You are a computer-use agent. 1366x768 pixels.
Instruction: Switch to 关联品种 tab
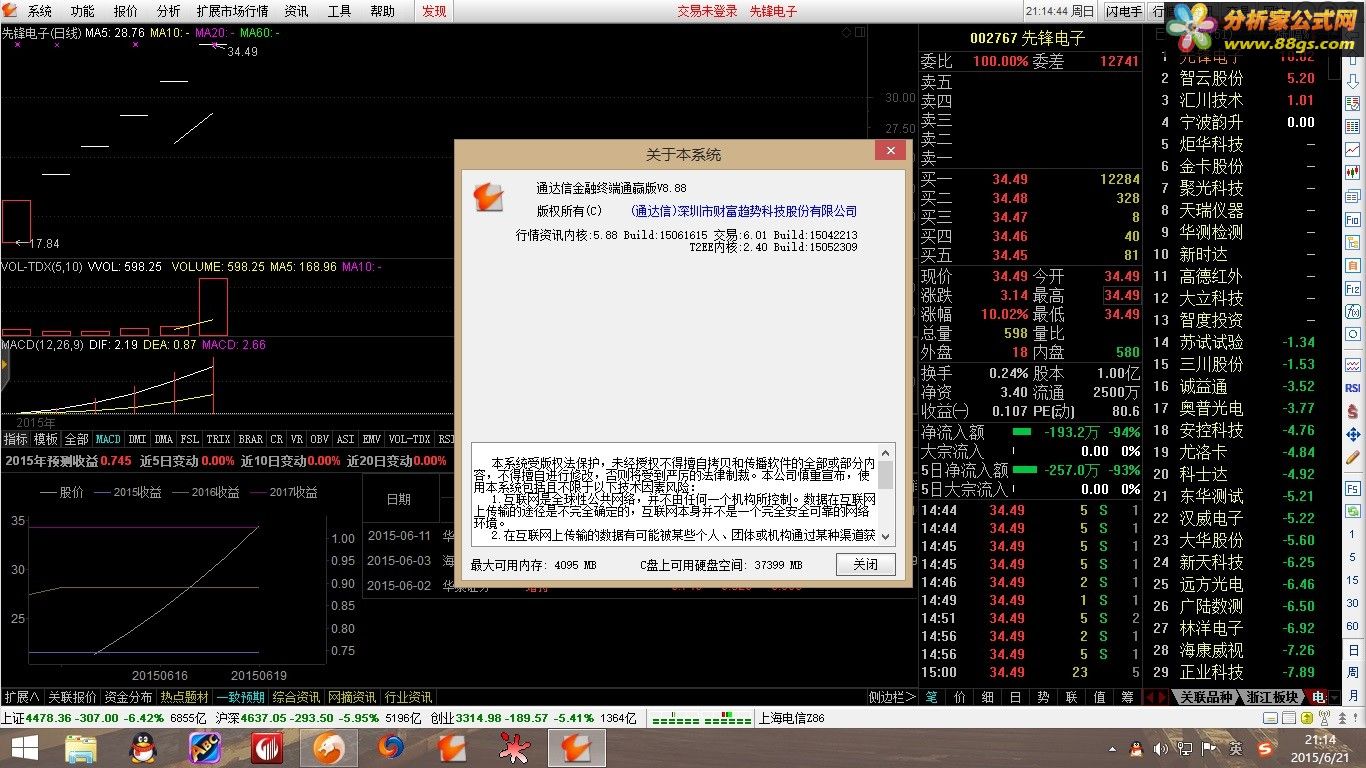point(1207,697)
